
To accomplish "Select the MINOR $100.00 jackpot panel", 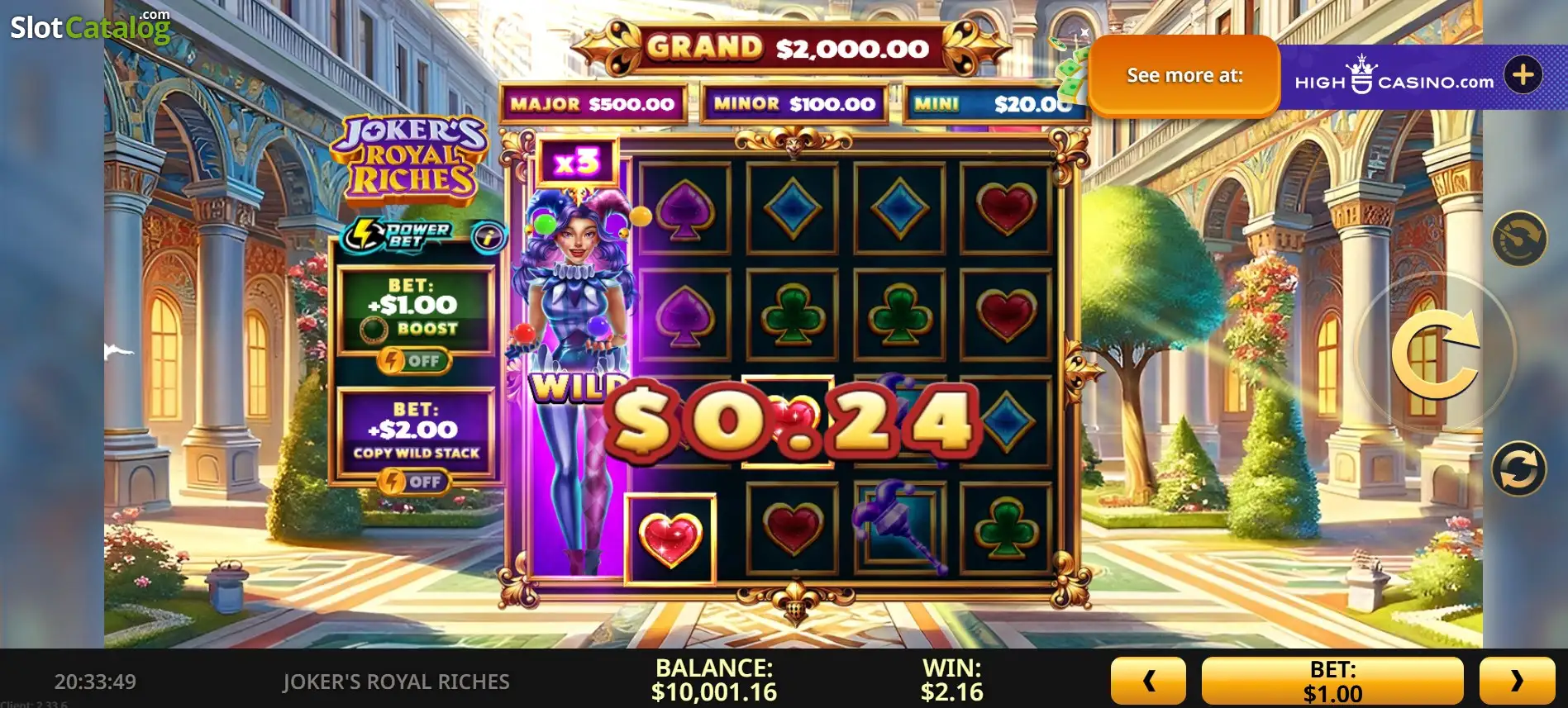I will tap(794, 104).
